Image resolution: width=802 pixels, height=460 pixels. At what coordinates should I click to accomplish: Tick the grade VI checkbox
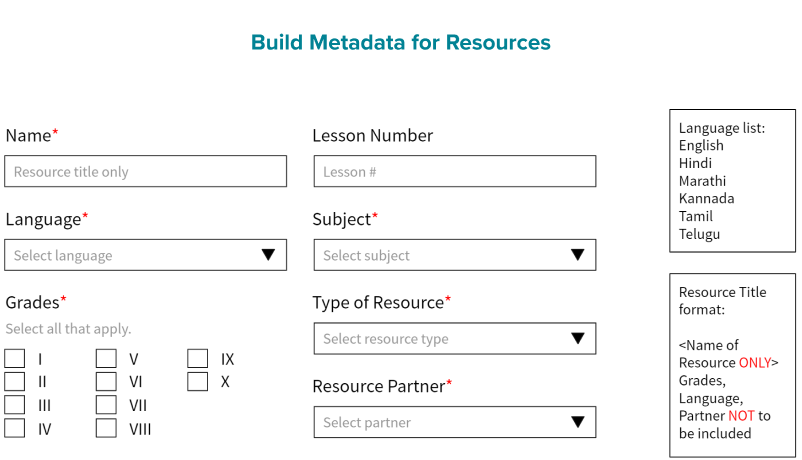[x=106, y=381]
